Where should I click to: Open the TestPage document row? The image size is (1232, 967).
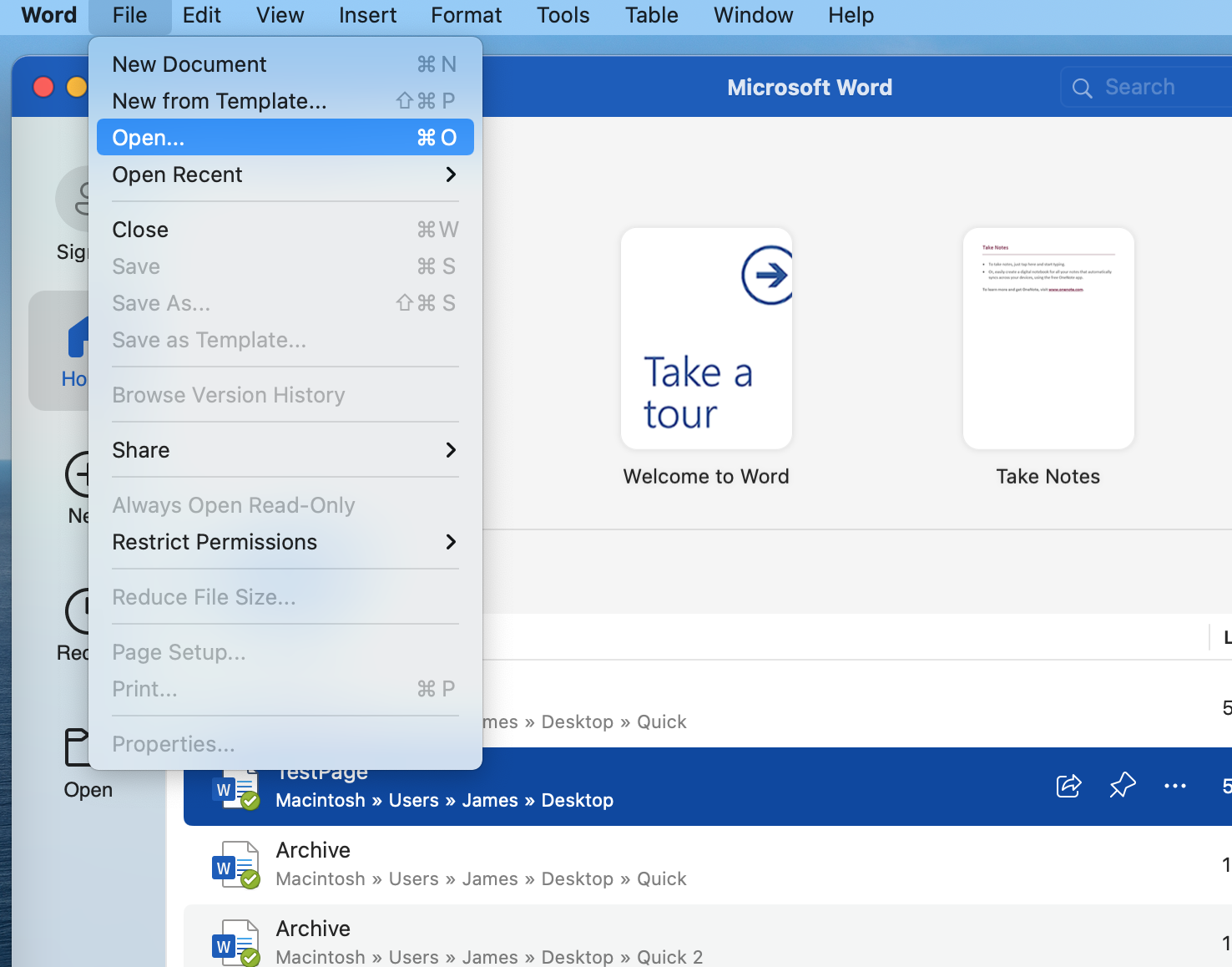(x=708, y=786)
